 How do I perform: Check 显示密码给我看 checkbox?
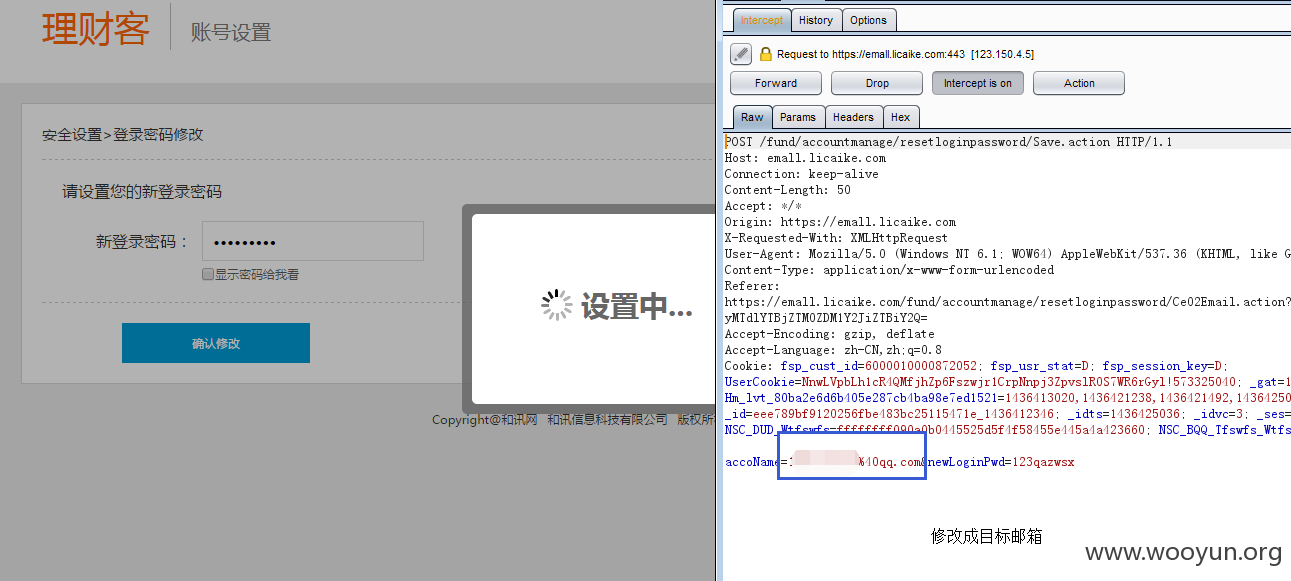pyautogui.click(x=208, y=274)
